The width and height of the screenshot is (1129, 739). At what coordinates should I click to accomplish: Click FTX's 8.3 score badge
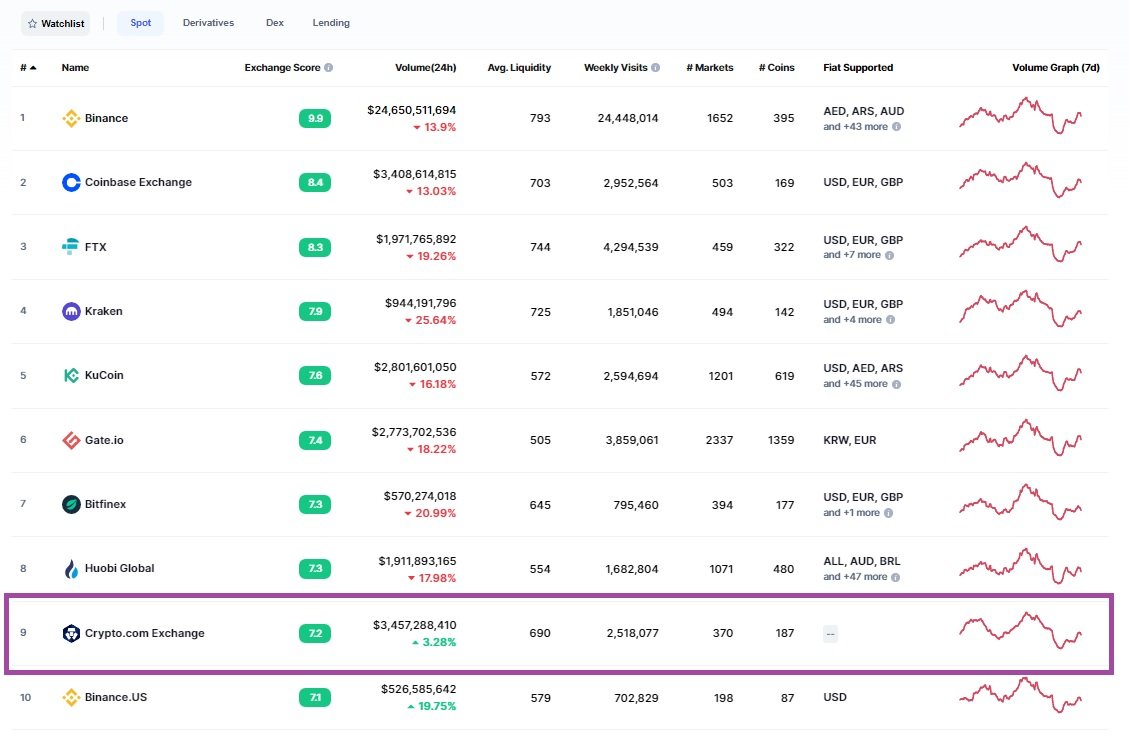point(315,247)
